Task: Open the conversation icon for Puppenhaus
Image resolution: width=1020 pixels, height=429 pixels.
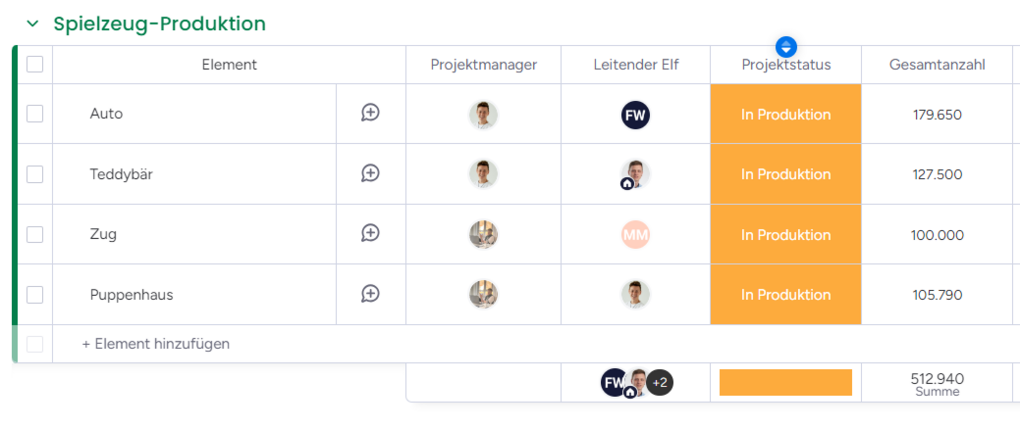Action: tap(370, 294)
